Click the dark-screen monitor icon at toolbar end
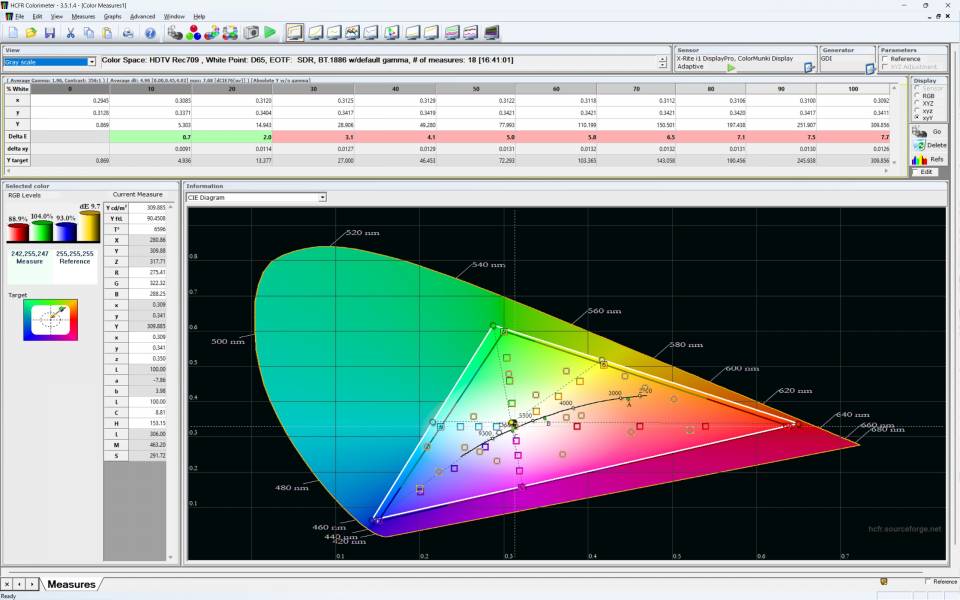960x600 pixels. pyautogui.click(x=492, y=32)
